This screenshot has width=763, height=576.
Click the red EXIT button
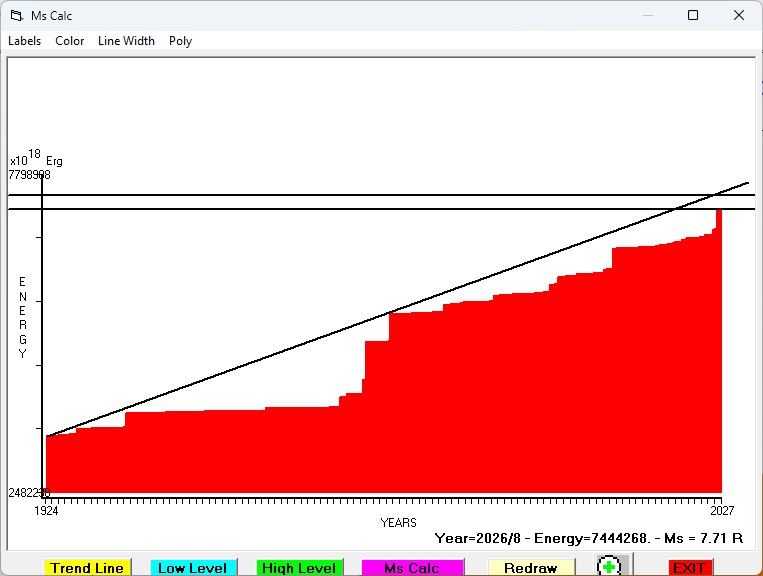click(x=690, y=568)
